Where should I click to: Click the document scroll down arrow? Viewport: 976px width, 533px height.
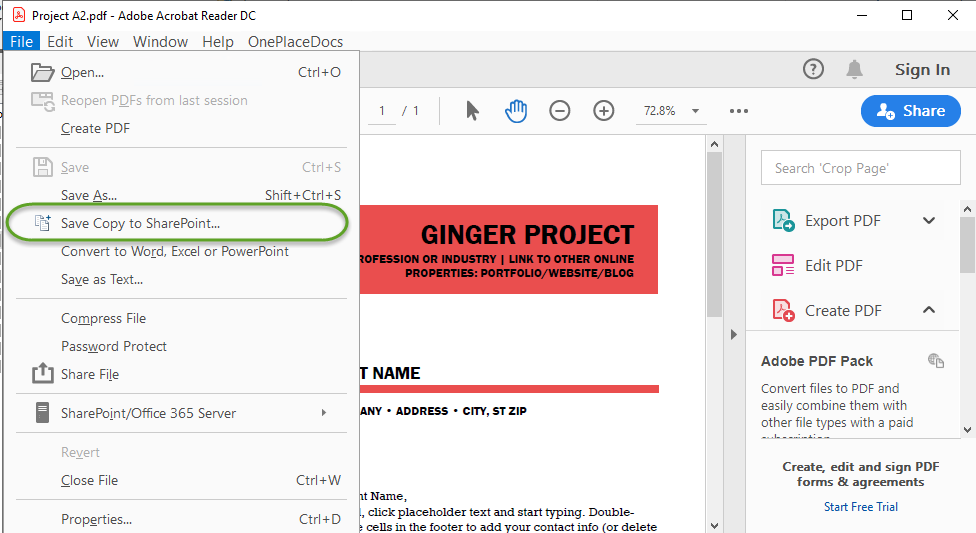coord(715,526)
